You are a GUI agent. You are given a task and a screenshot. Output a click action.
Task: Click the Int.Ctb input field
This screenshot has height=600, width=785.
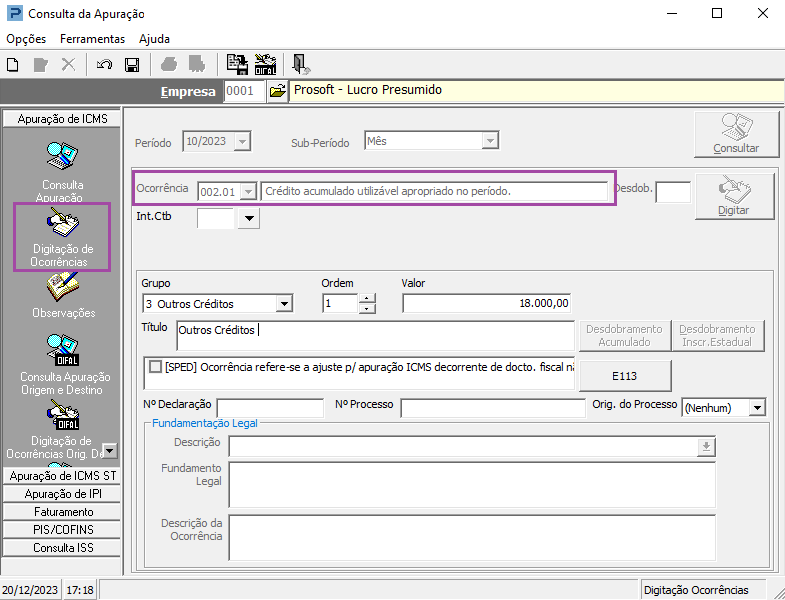tap(216, 218)
